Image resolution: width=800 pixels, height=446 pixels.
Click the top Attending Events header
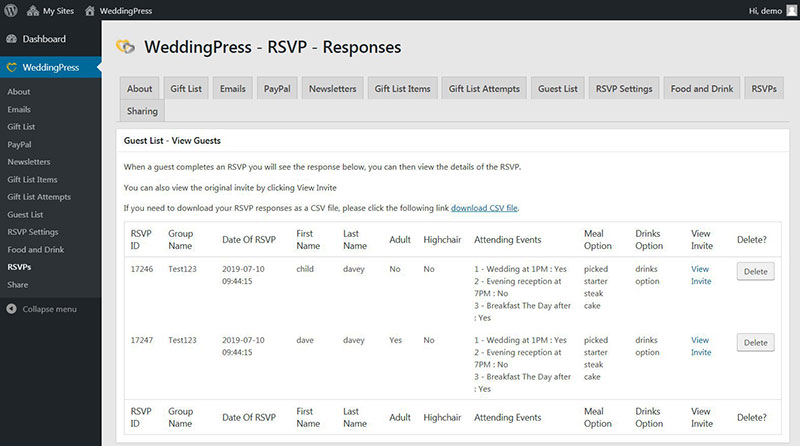tap(508, 239)
